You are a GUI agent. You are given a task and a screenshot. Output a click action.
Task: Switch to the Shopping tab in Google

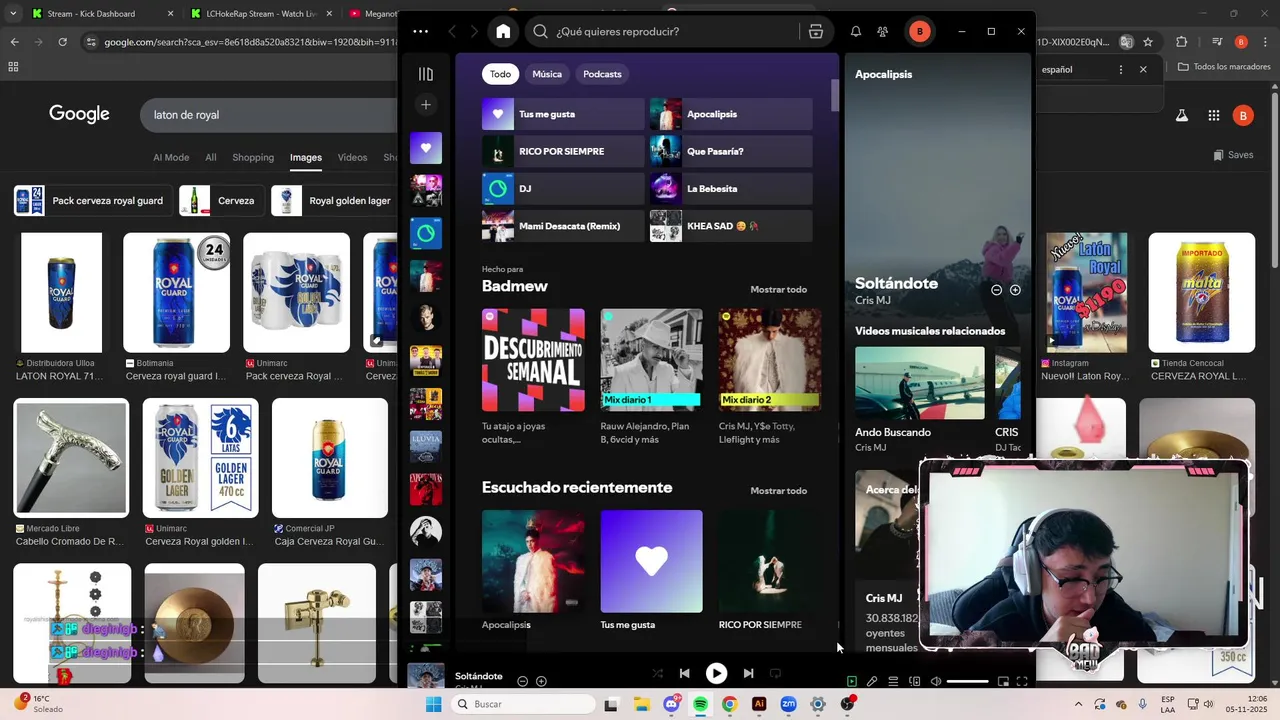click(x=253, y=157)
